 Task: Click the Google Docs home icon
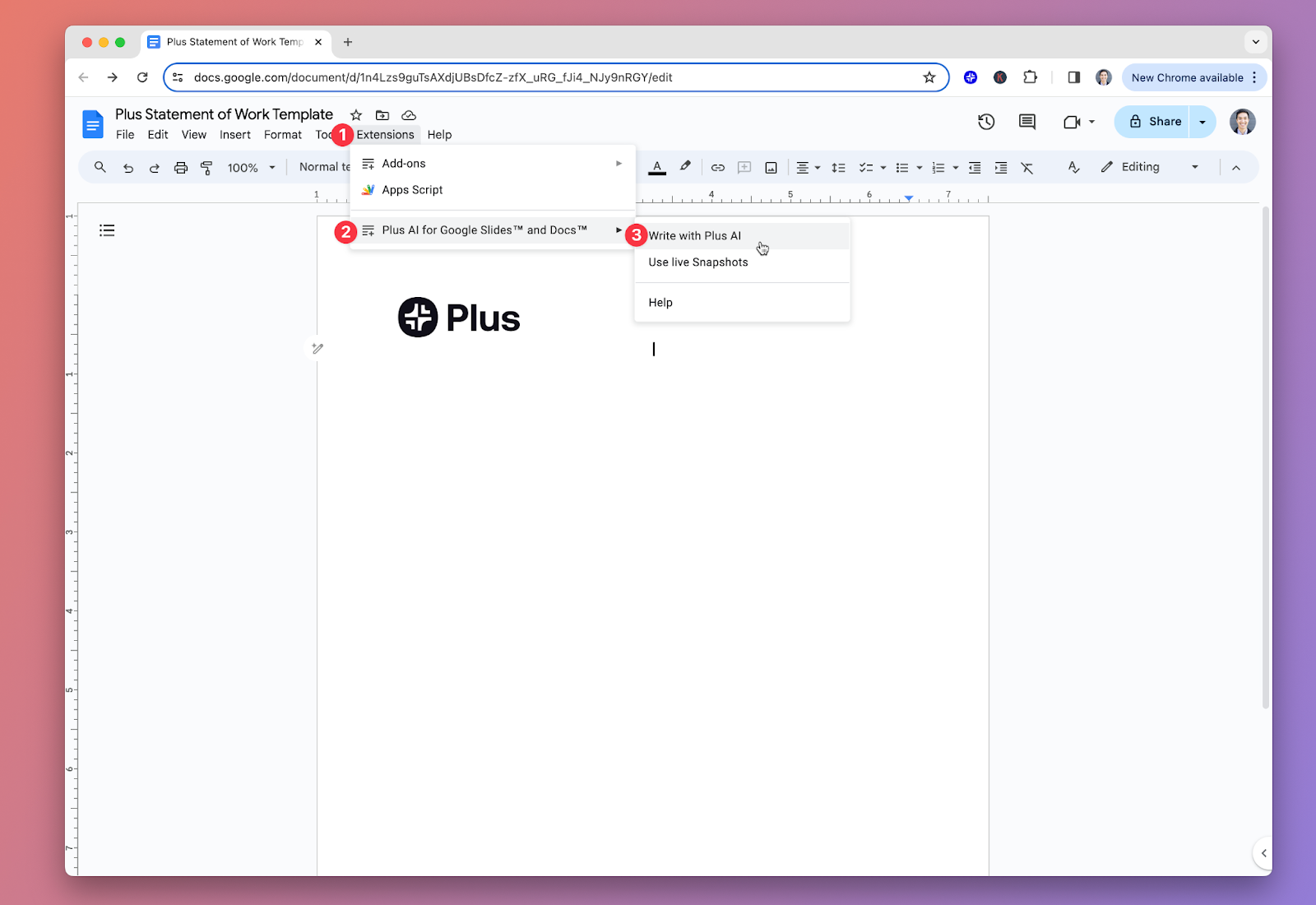click(x=93, y=124)
